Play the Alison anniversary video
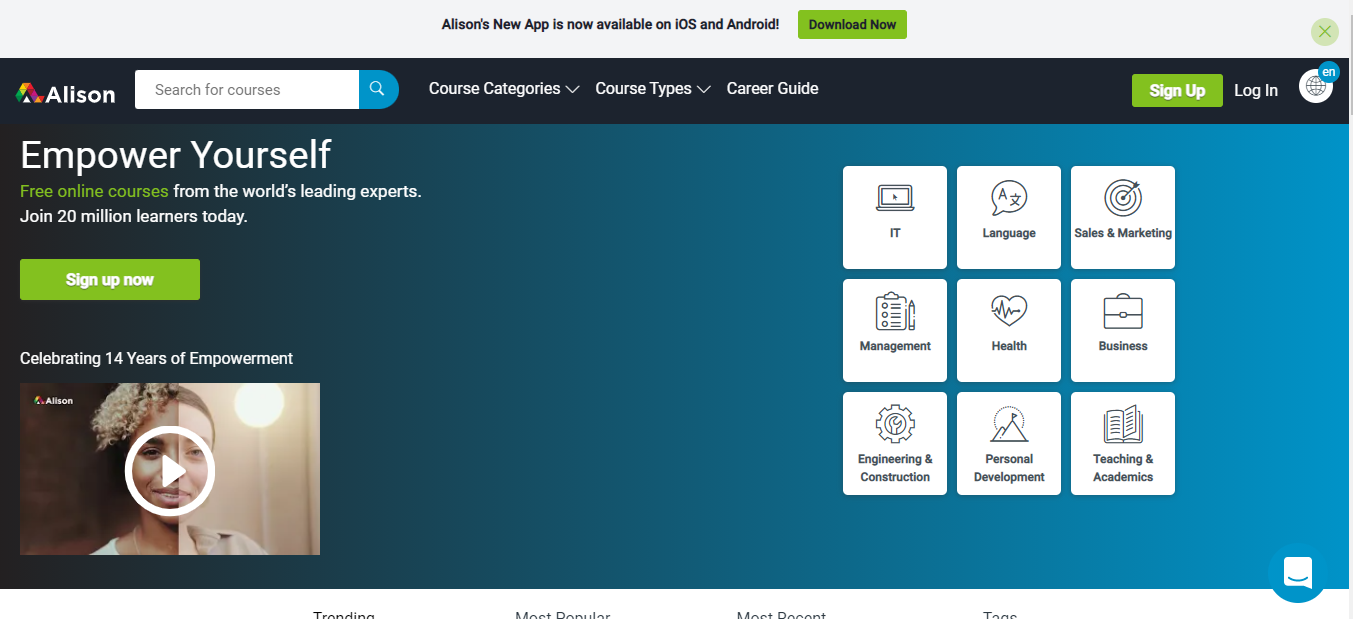The height and width of the screenshot is (619, 1353). [x=170, y=470]
